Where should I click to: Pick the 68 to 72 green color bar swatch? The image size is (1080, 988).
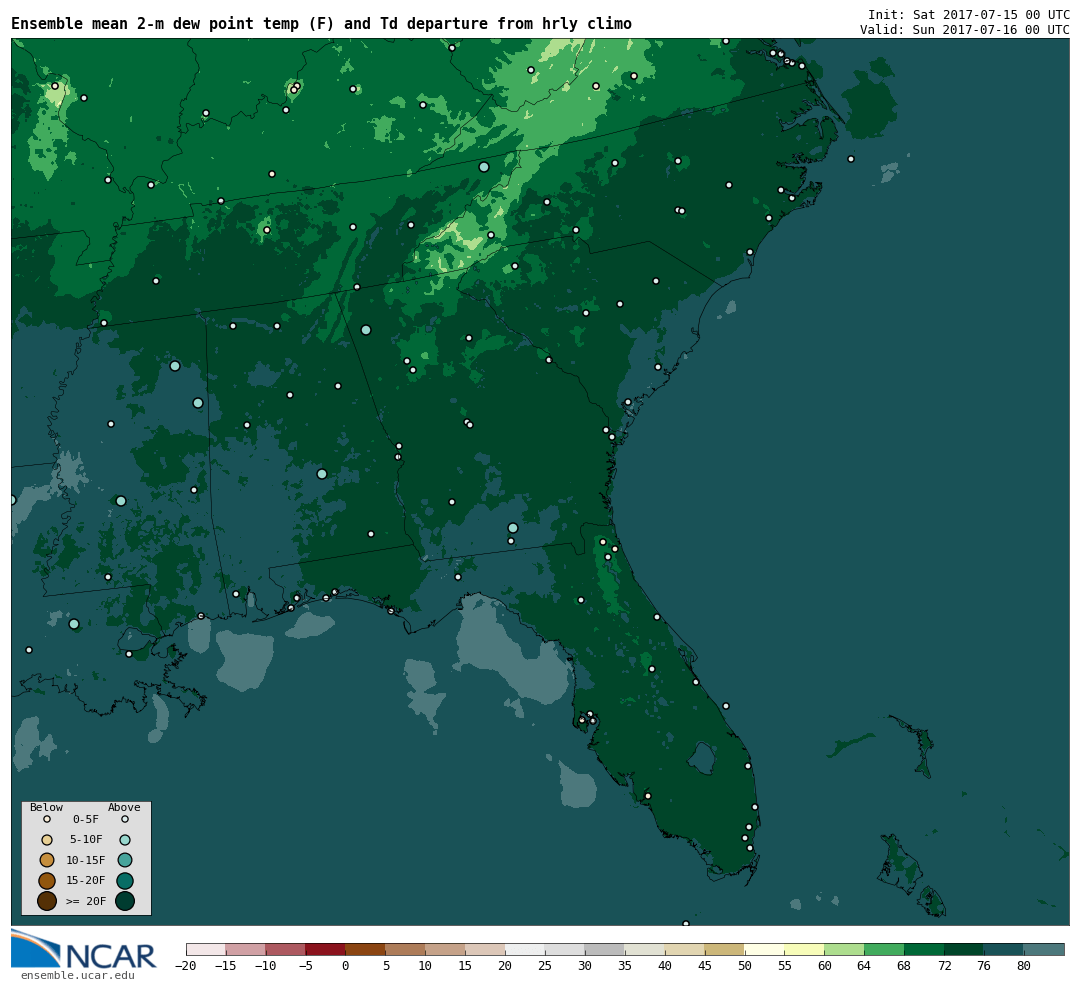[x=925, y=949]
